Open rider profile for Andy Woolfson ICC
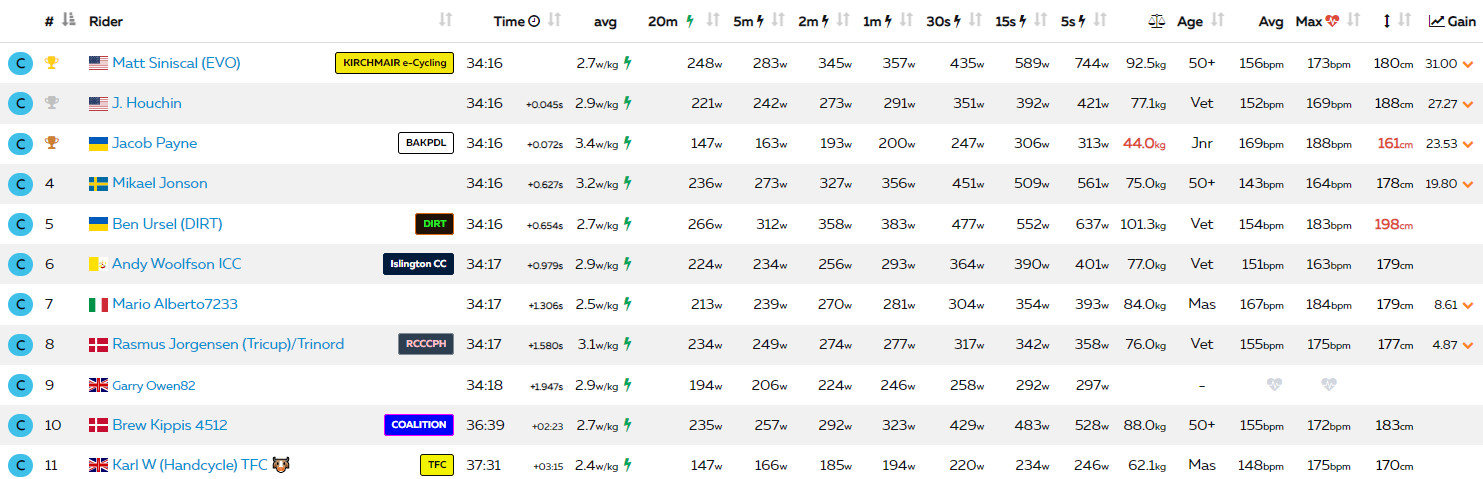1483x479 pixels. [176, 264]
